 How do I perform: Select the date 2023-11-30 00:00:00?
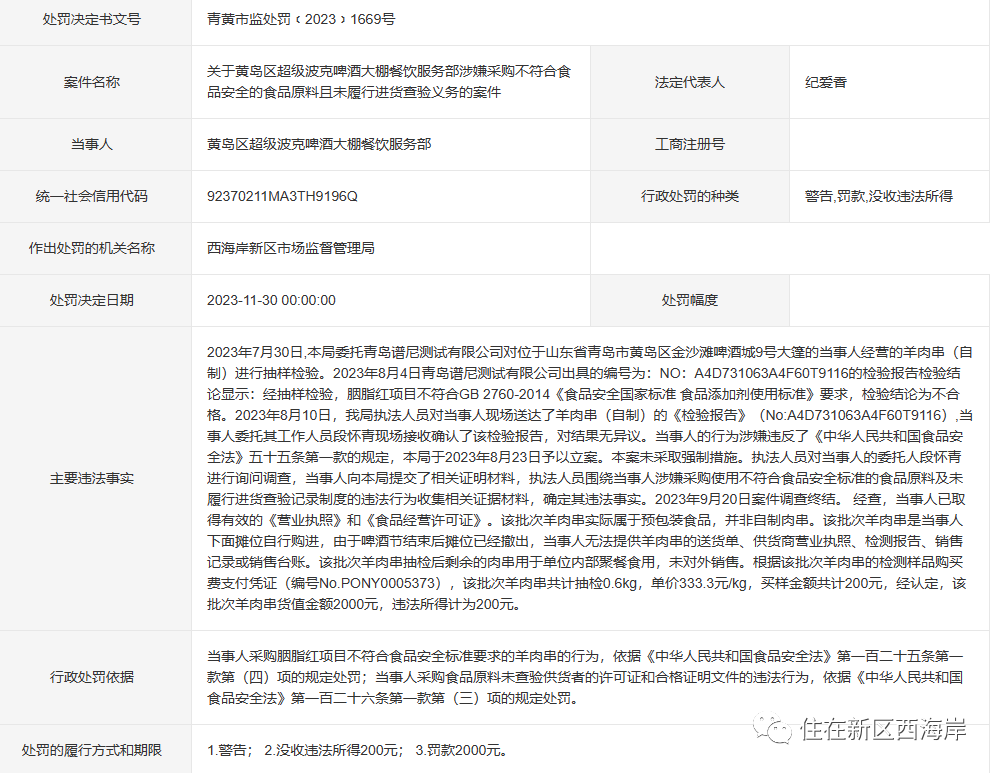(x=271, y=300)
